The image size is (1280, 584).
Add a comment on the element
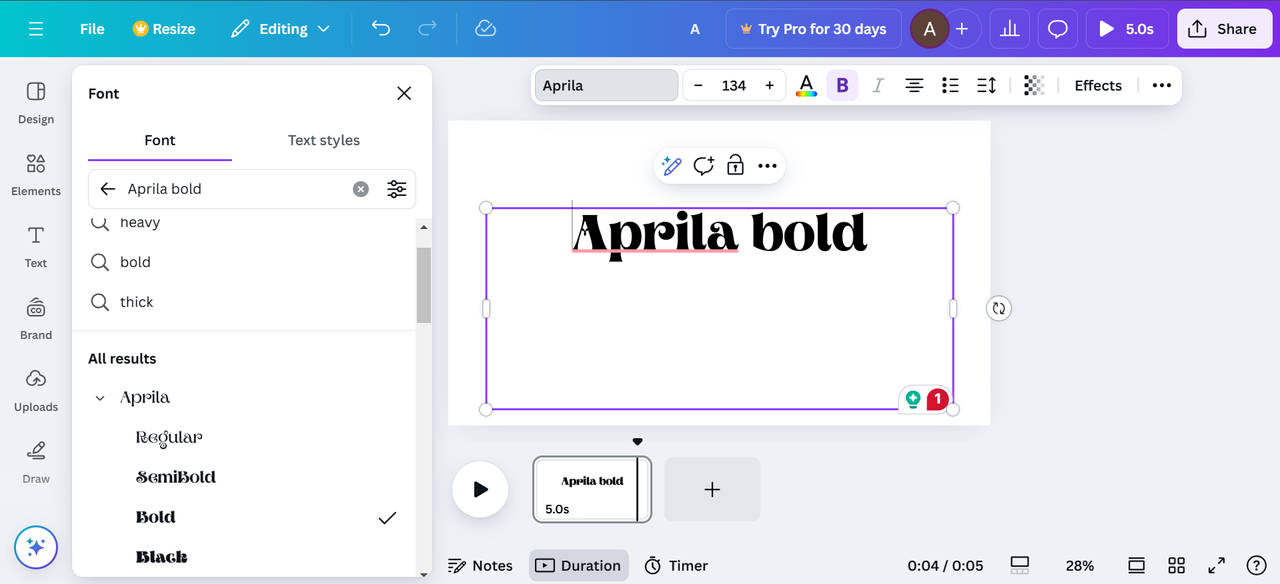click(x=704, y=166)
